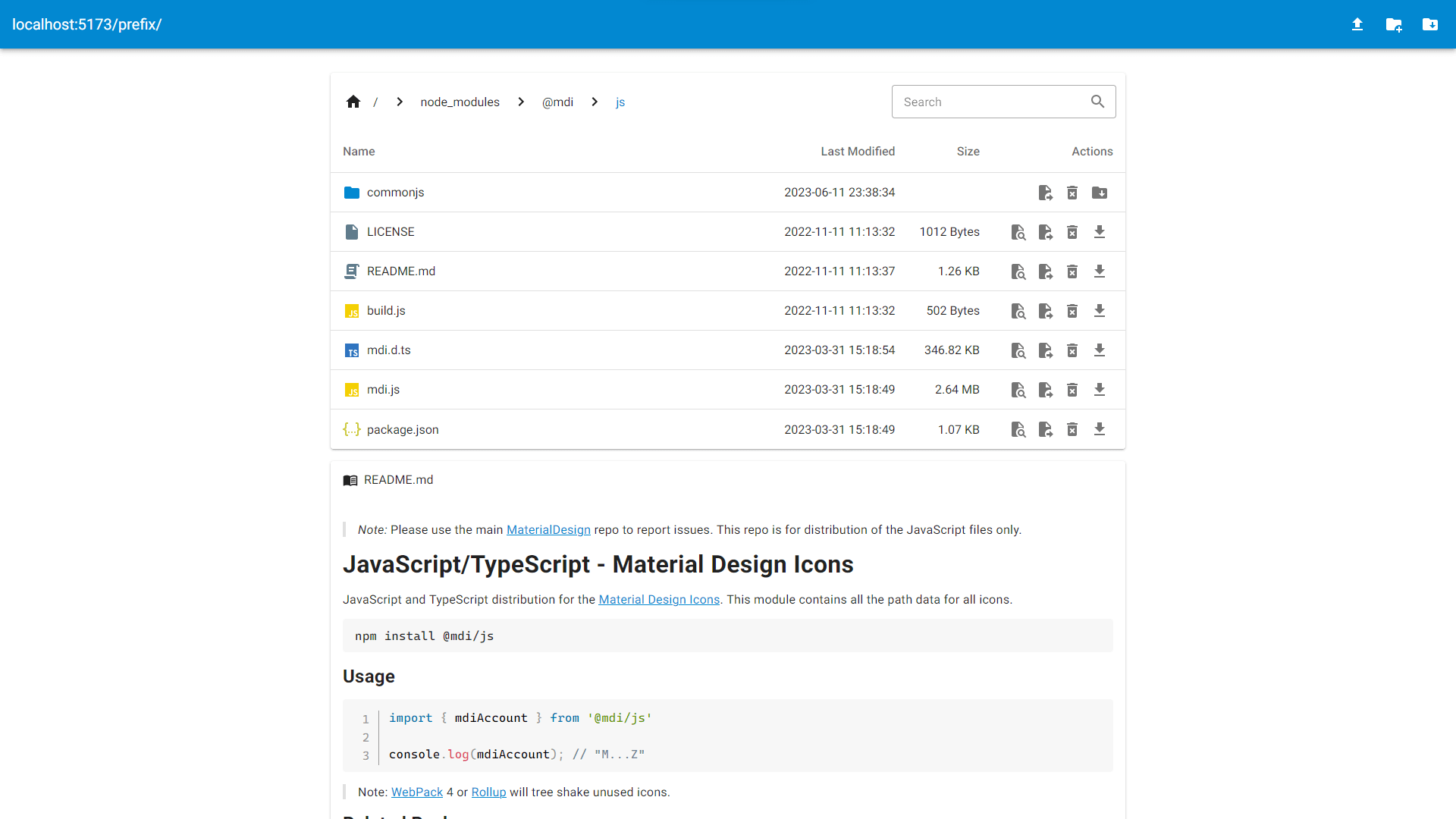Delete the mdi.d.ts file
This screenshot has width=1456, height=819.
point(1072,350)
